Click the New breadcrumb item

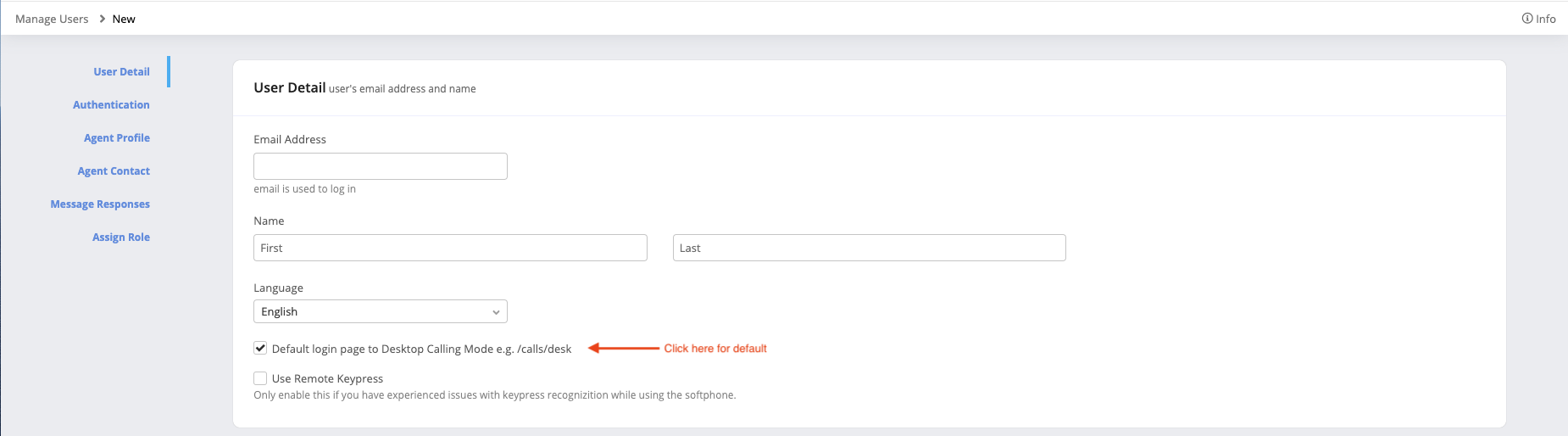click(124, 19)
